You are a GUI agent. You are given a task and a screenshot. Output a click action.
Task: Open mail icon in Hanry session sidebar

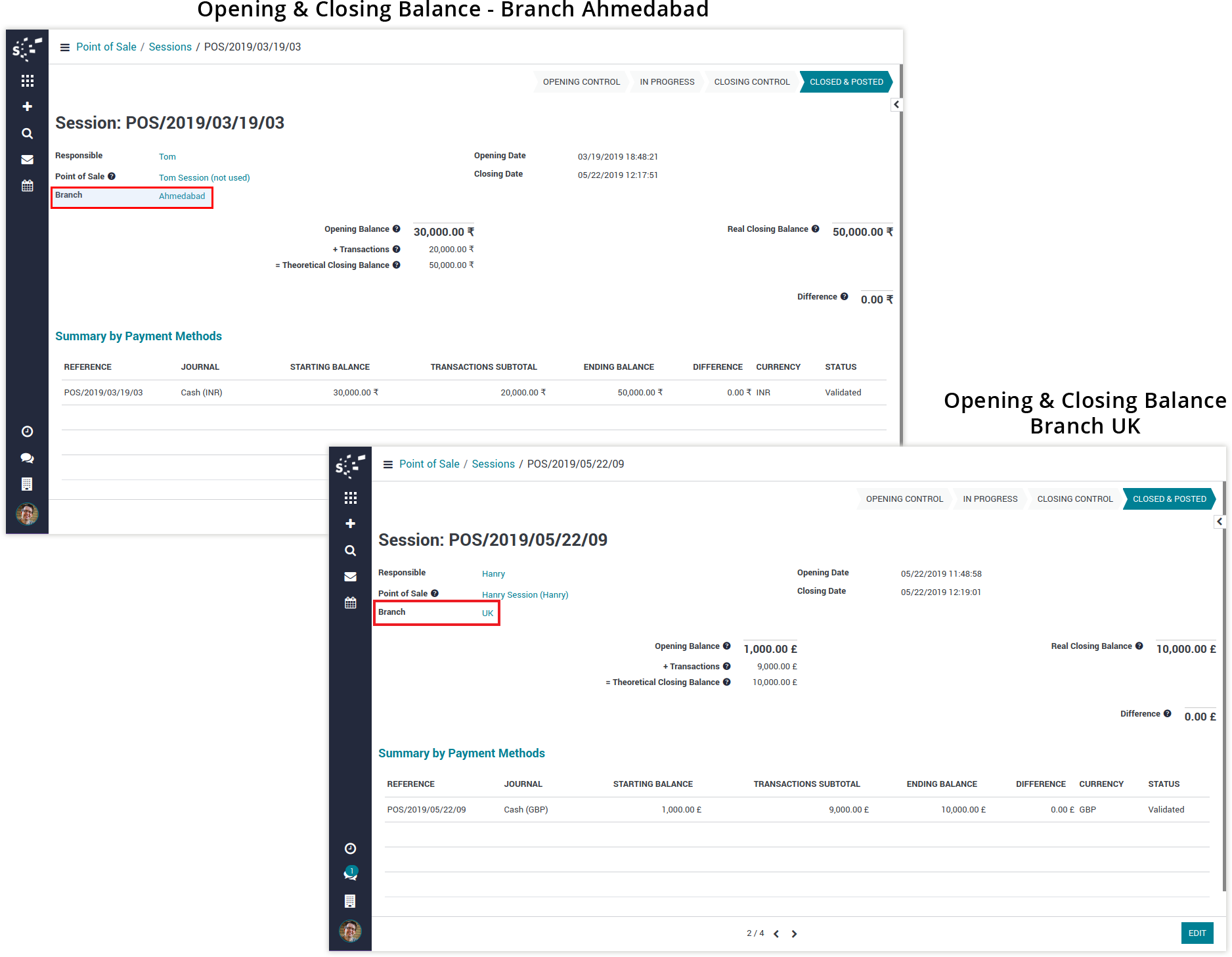[350, 577]
